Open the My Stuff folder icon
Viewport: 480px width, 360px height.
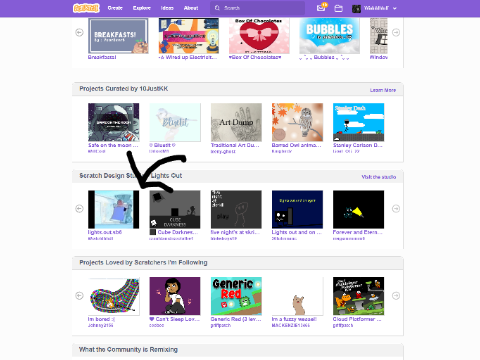[338, 8]
